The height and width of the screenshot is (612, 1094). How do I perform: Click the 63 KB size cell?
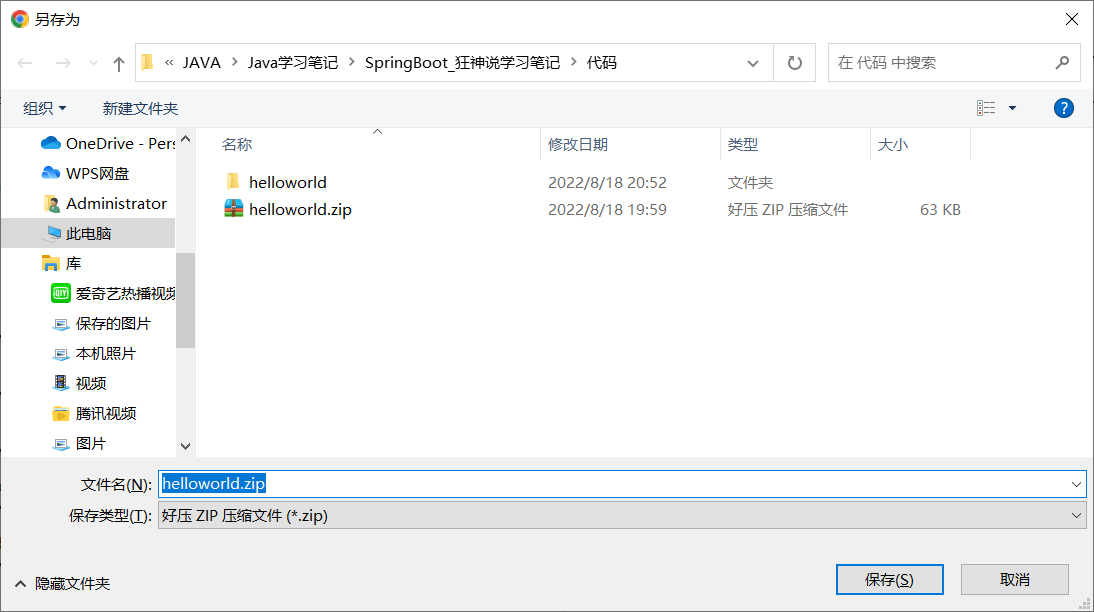pos(940,209)
